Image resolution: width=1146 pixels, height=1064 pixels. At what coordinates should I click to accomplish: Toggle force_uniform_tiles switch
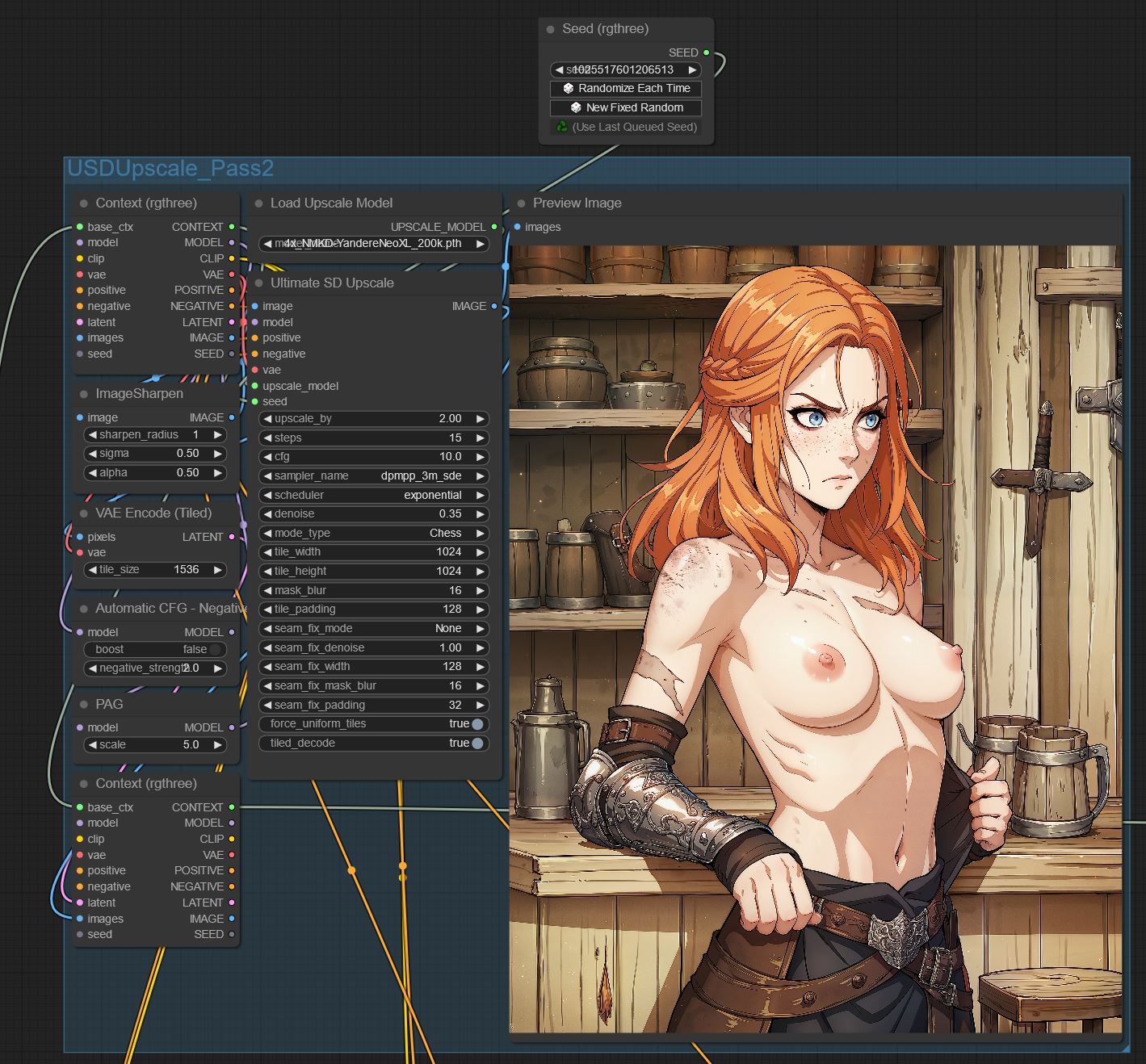pyautogui.click(x=477, y=724)
